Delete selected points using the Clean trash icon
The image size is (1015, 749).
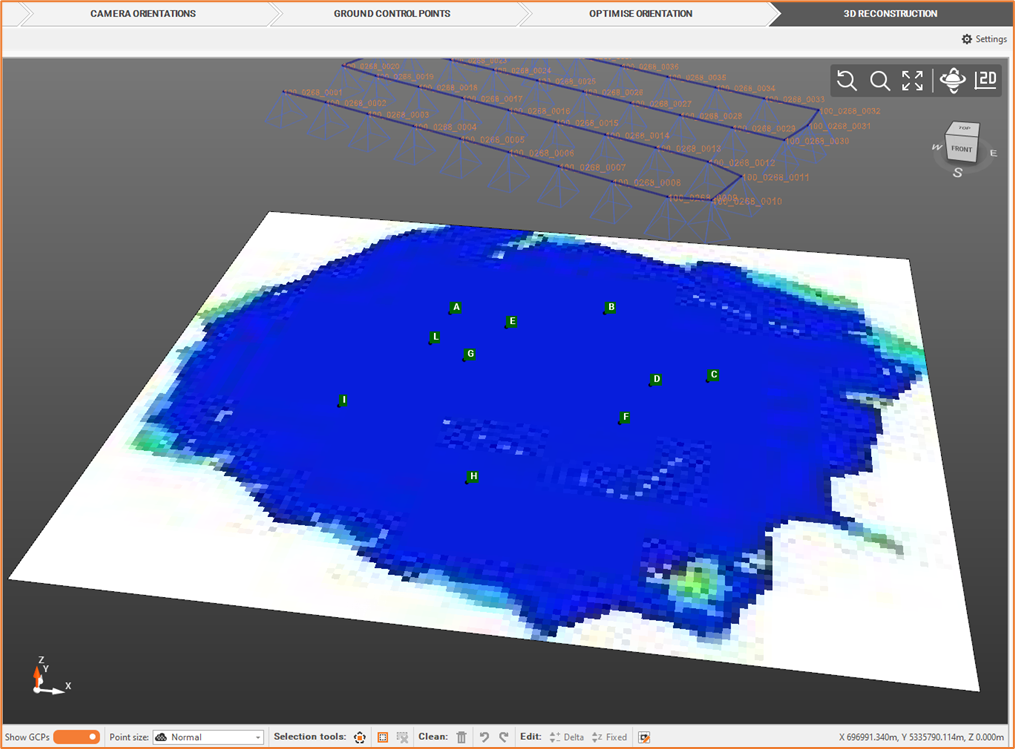pos(461,736)
